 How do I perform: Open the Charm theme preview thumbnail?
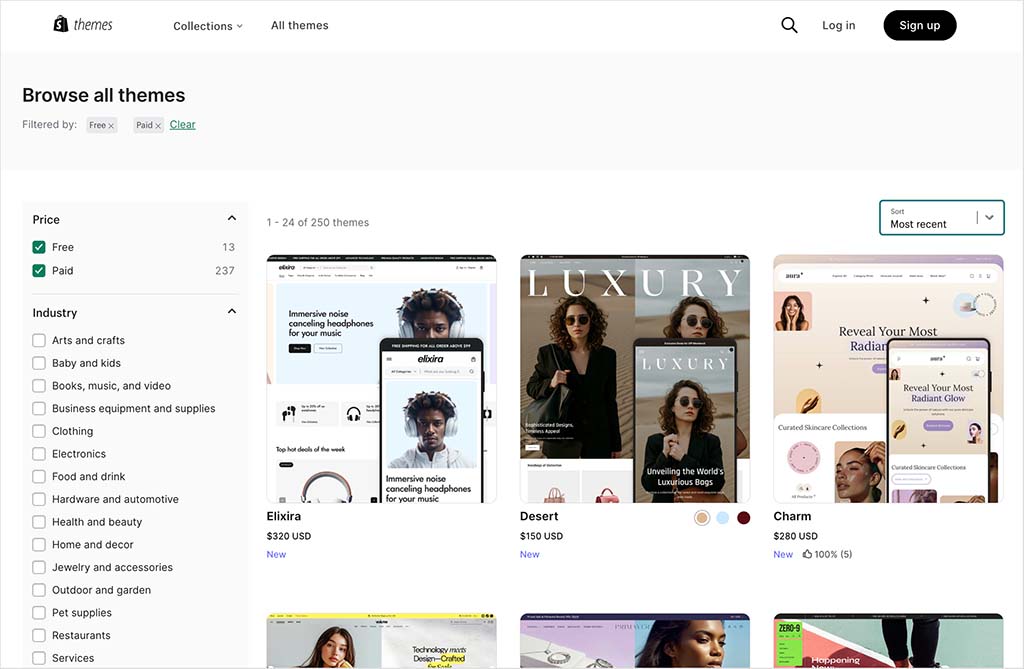coord(888,379)
